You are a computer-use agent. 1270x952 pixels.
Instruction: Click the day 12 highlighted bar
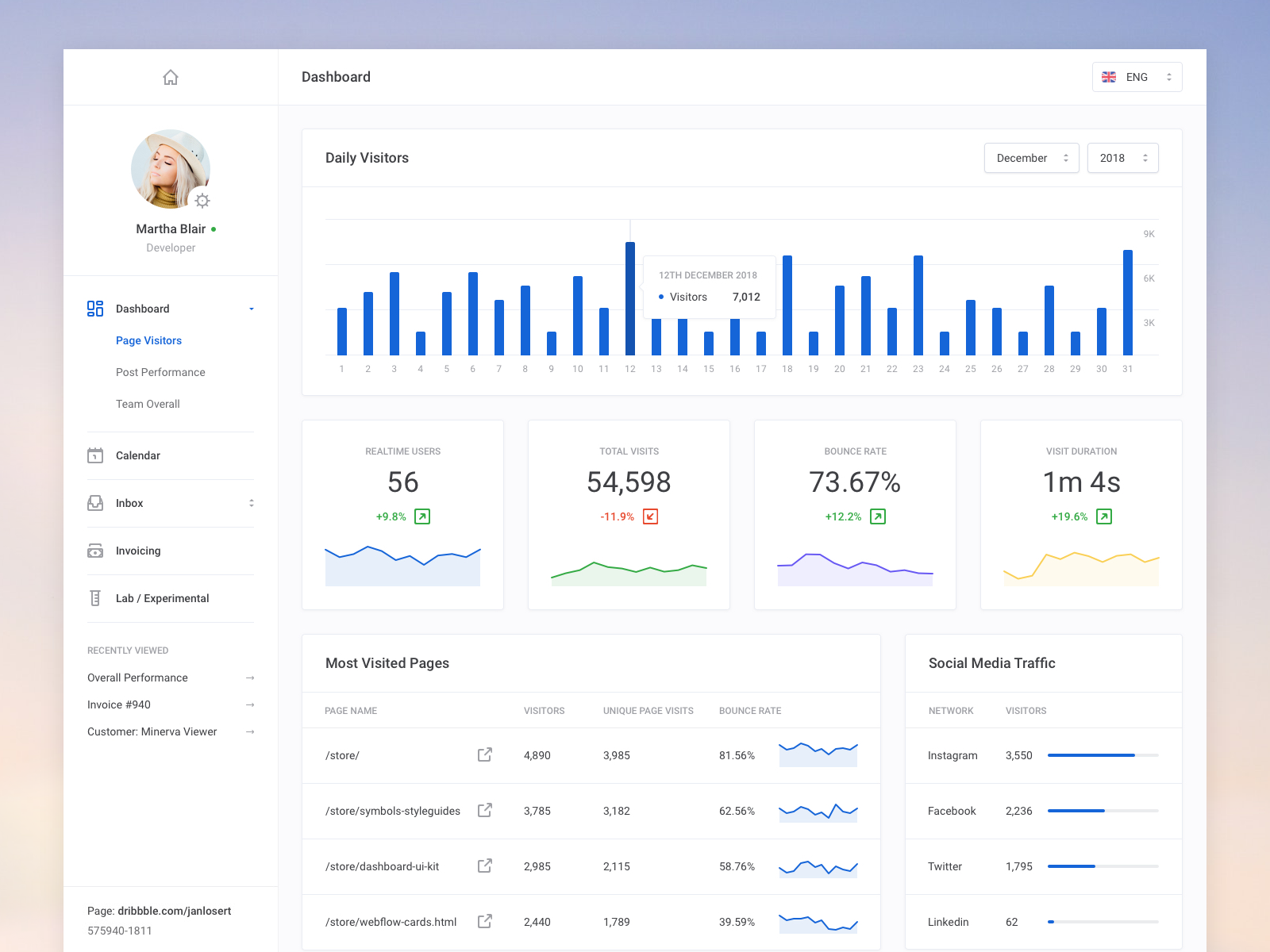[x=630, y=298]
